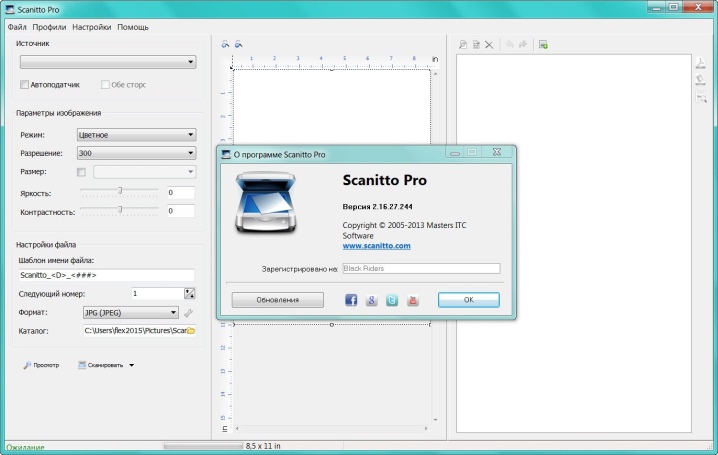This screenshot has width=718, height=455.
Task: Click OK in the About dialog
Action: coord(468,300)
